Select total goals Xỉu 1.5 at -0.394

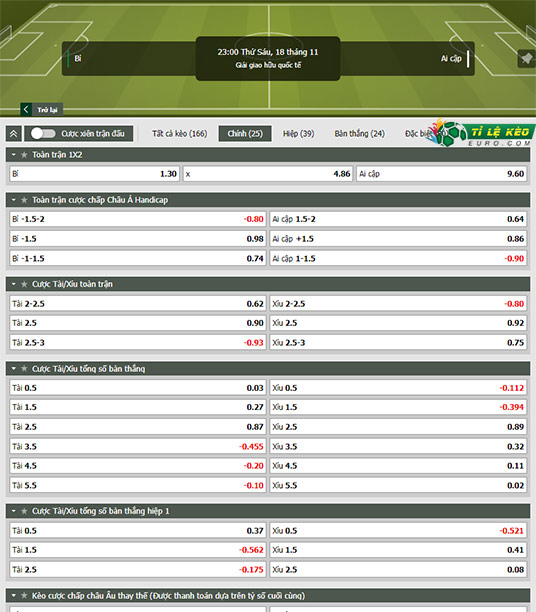pyautogui.click(x=398, y=407)
